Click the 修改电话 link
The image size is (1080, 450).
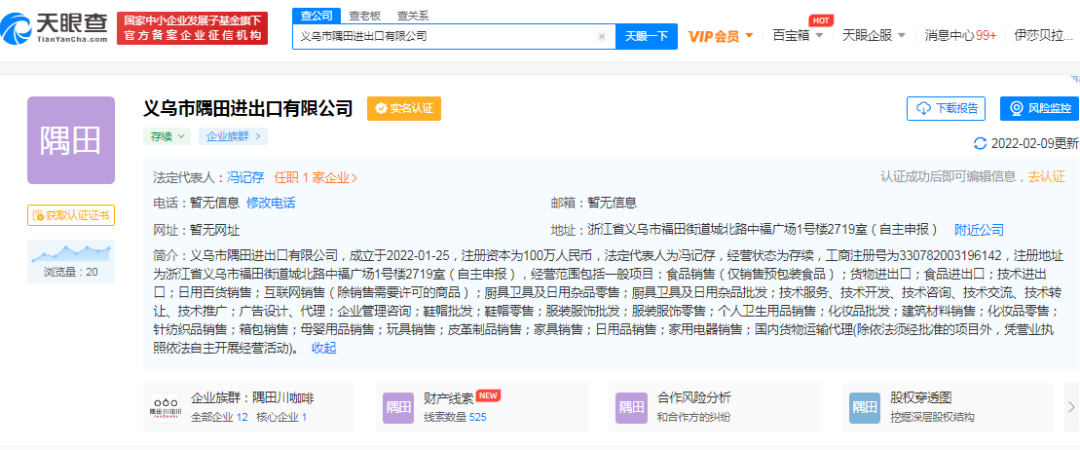[x=271, y=203]
